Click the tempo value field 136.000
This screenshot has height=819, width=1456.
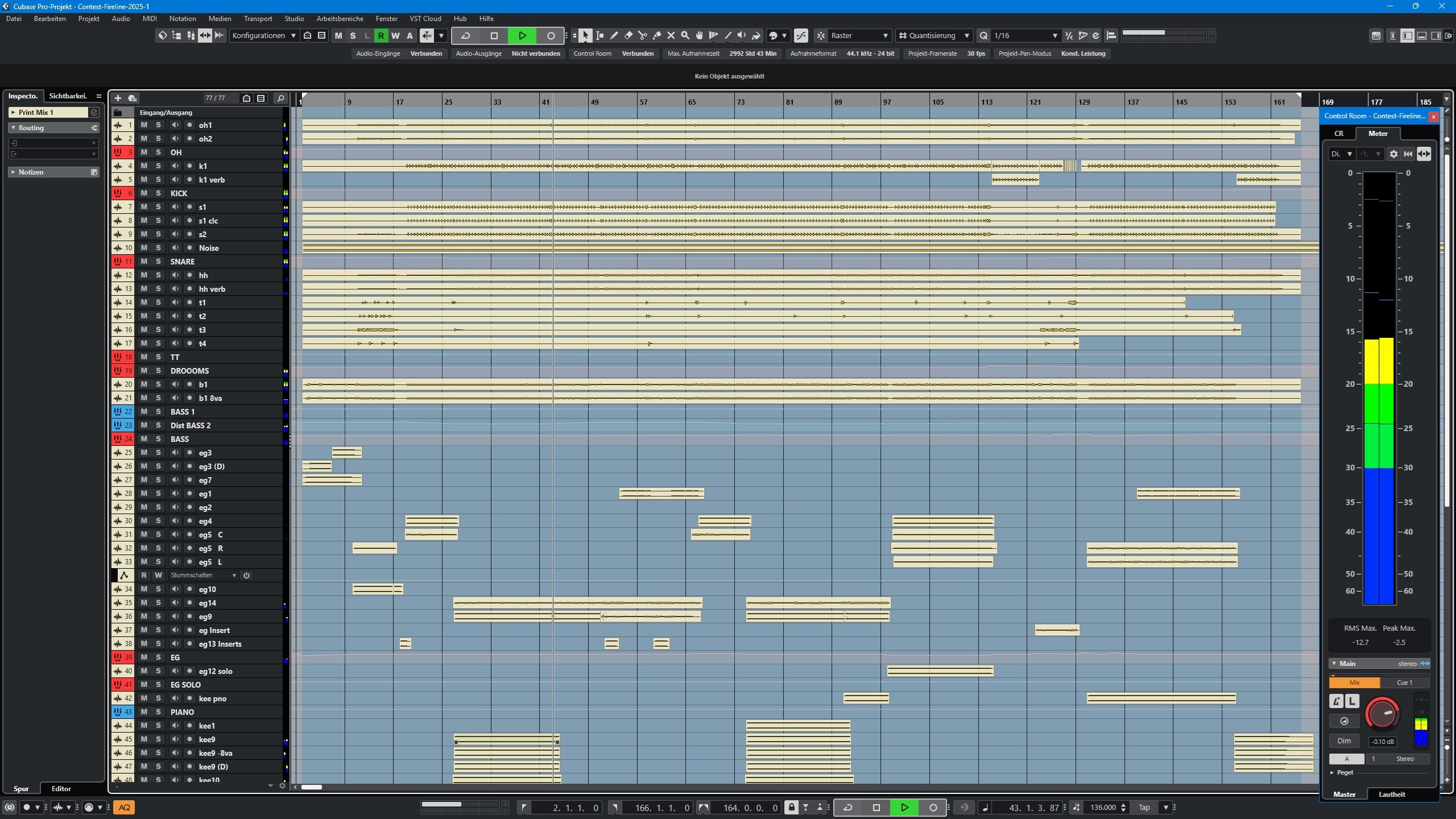1102,808
